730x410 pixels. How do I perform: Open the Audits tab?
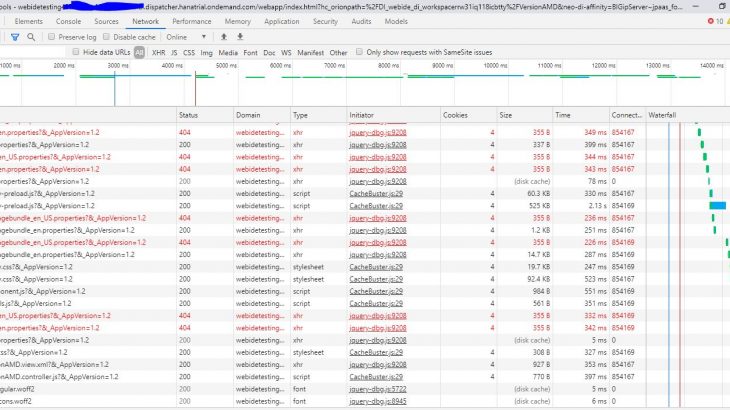[361, 21]
